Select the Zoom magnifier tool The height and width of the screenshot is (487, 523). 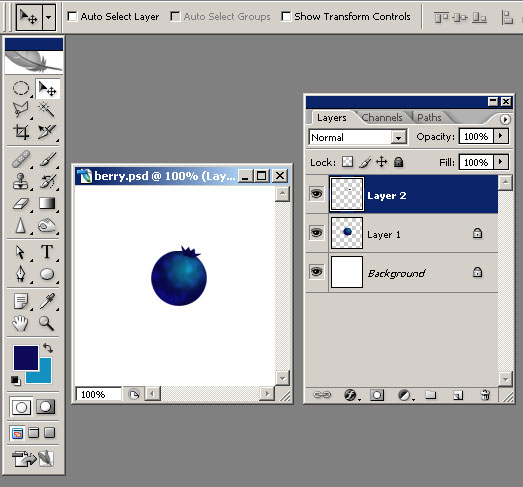[47, 323]
